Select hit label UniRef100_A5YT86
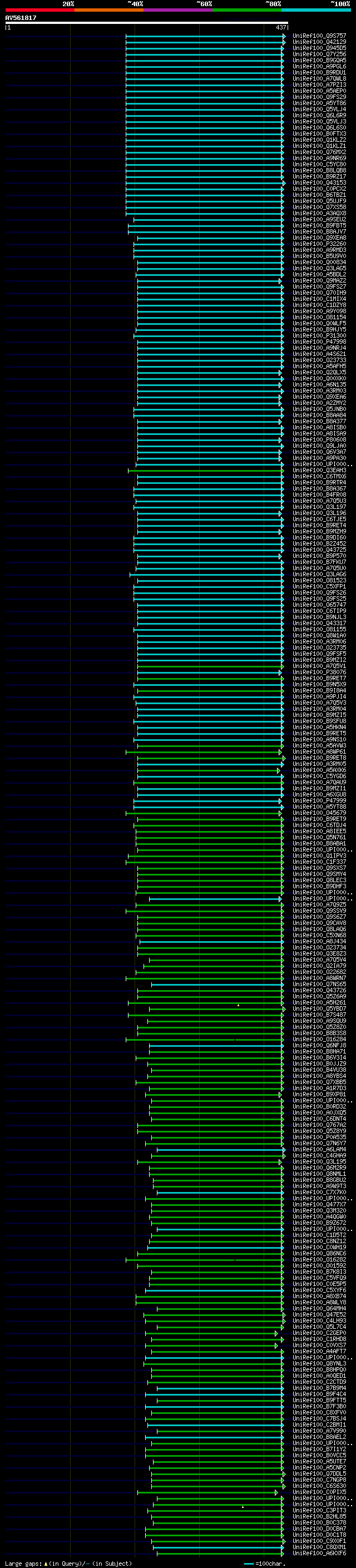Viewport: 356px width, 1568px height. (x=319, y=103)
